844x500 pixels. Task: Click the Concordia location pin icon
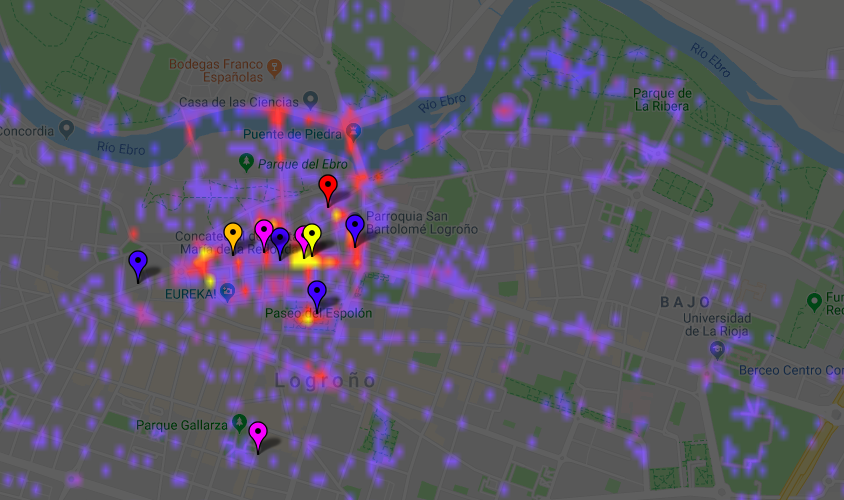click(x=67, y=128)
